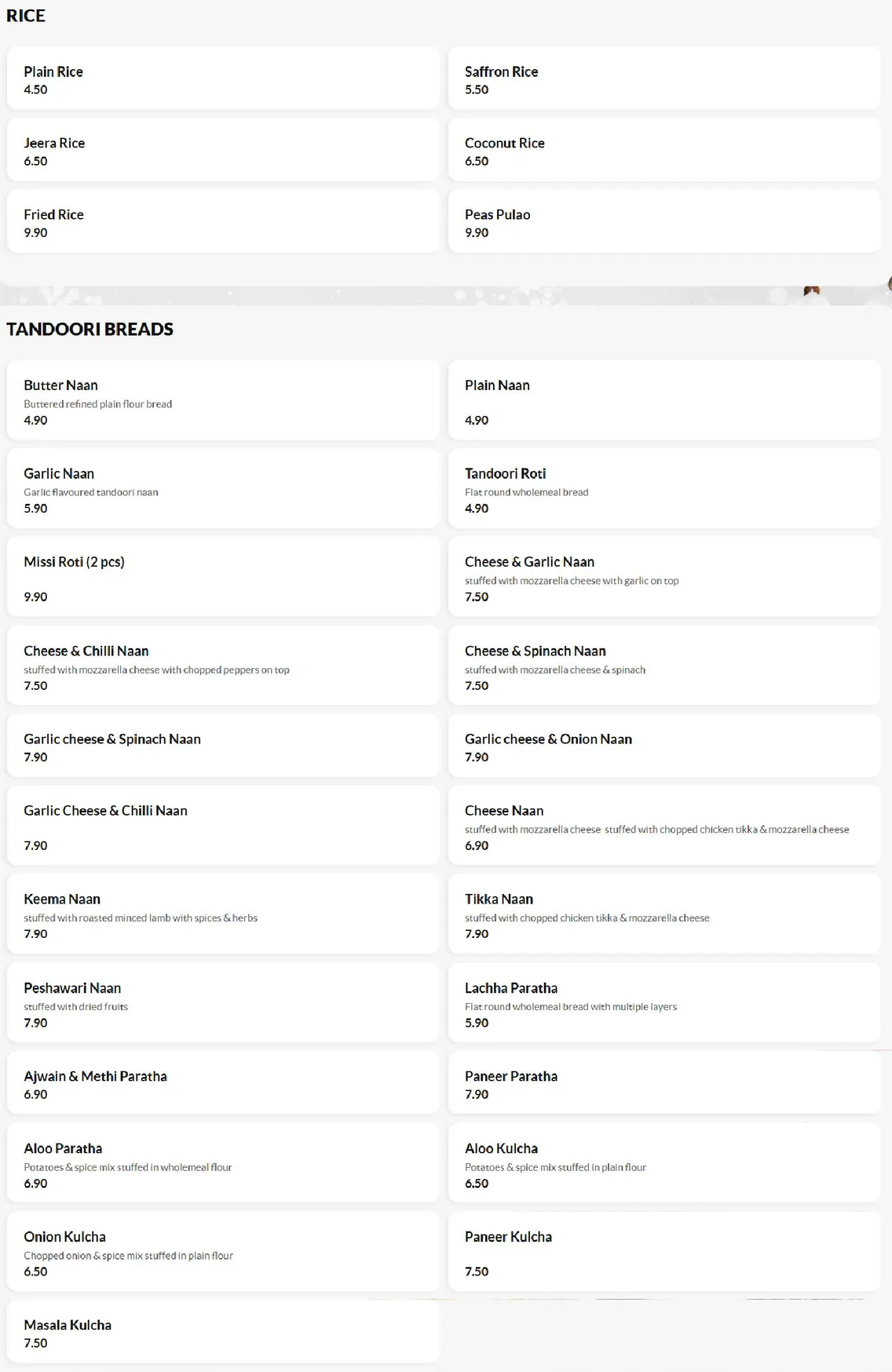Click the Flat round wholemeal bread with multiple layers text
The width and height of the screenshot is (892, 1372).
pyautogui.click(x=571, y=1007)
